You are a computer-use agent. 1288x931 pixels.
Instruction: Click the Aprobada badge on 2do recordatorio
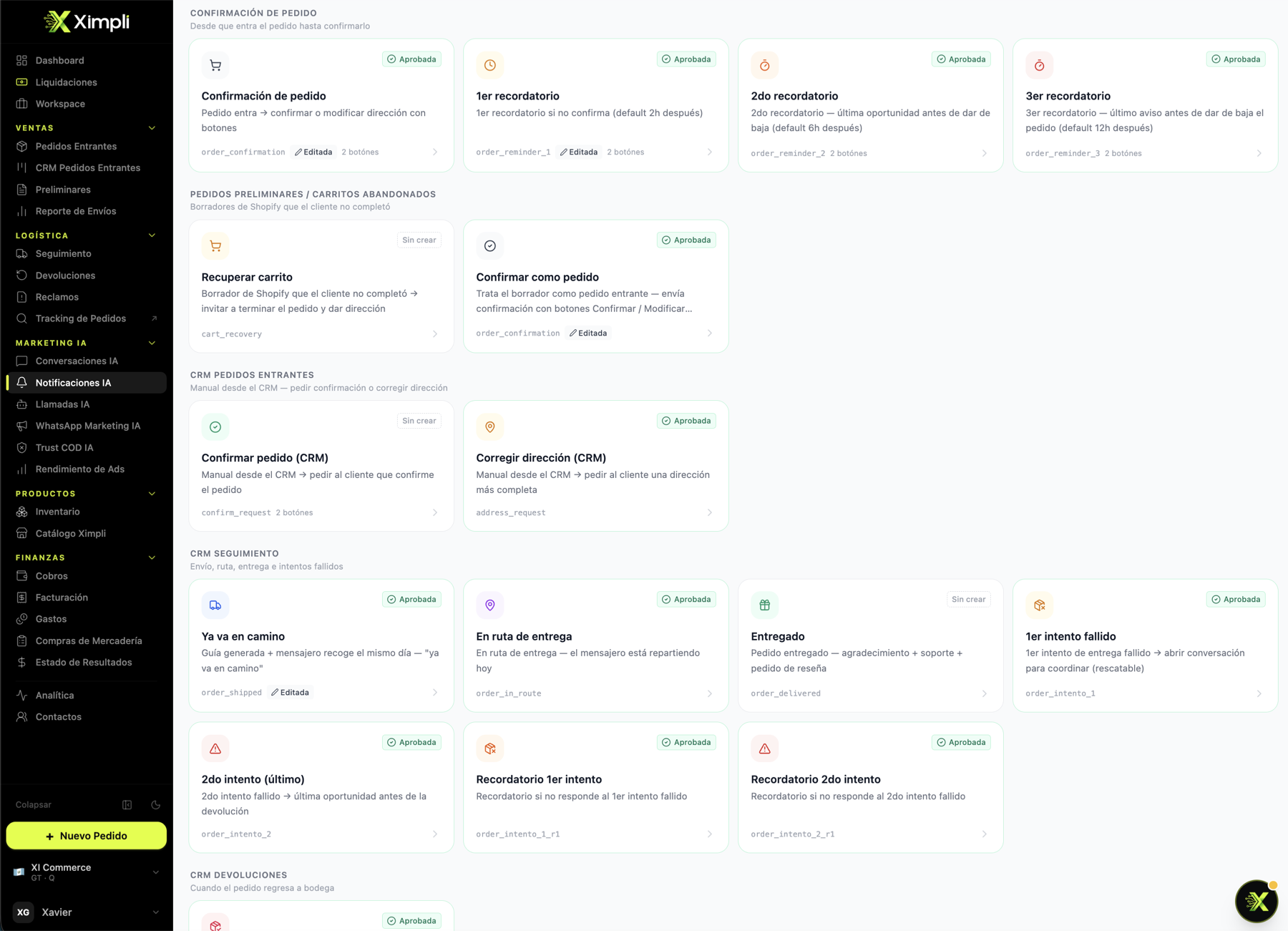click(x=961, y=59)
